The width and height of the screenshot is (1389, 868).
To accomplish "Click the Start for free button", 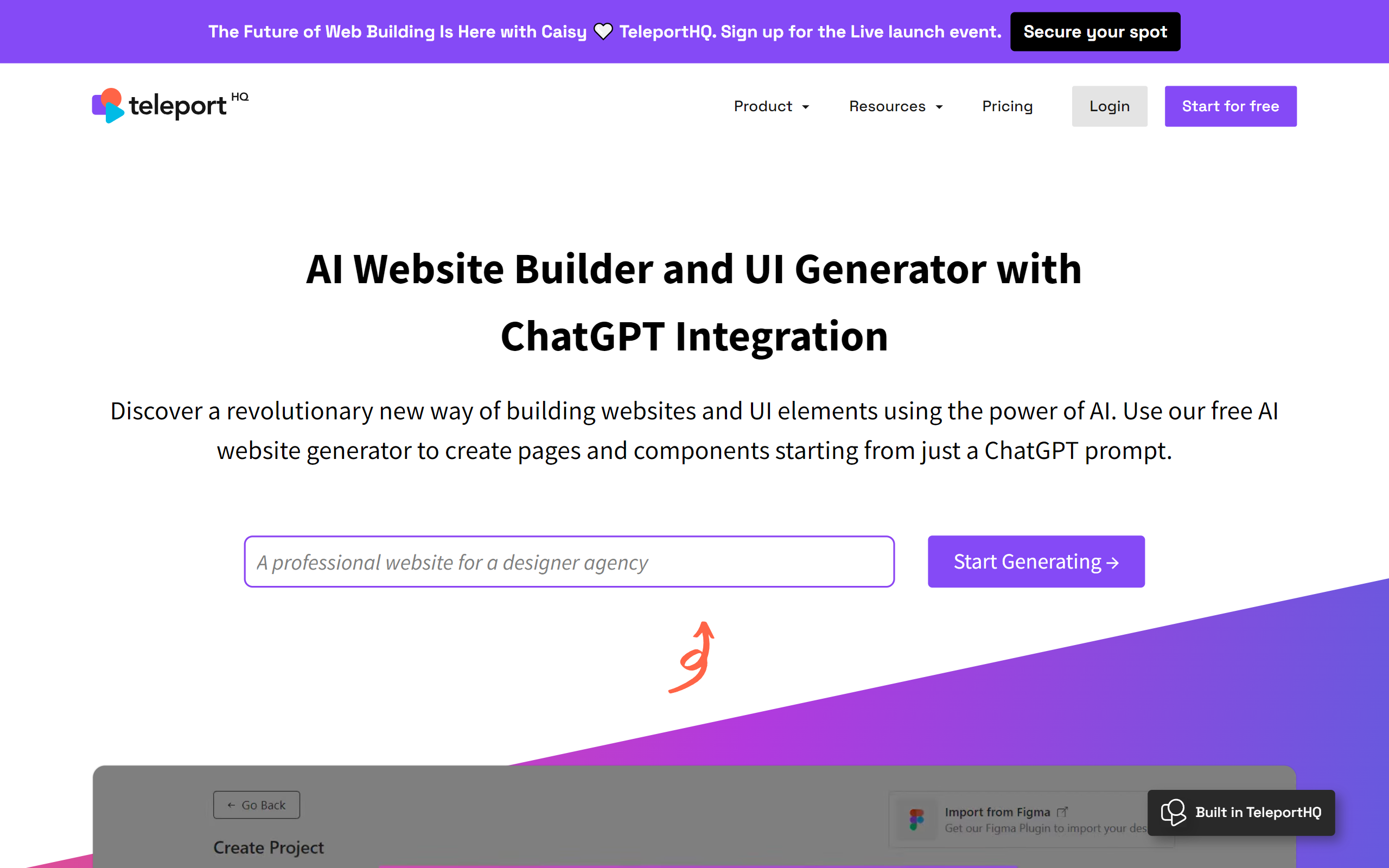I will click(x=1230, y=106).
